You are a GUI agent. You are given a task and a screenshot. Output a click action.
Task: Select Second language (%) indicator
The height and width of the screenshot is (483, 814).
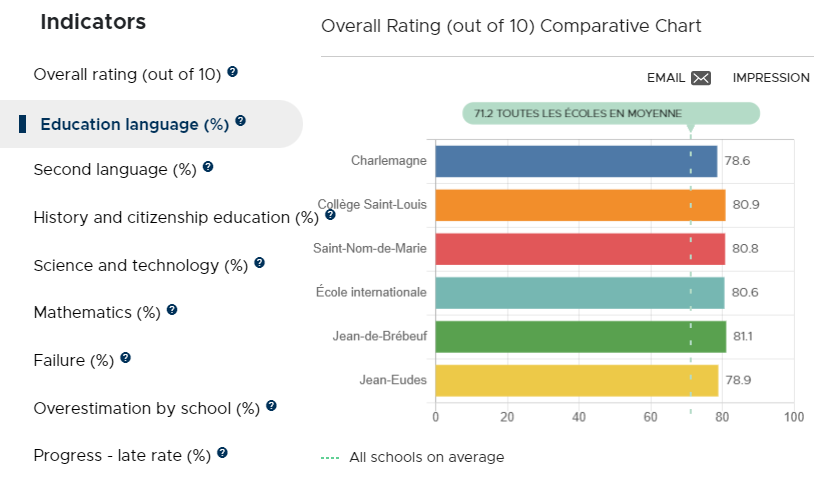[x=115, y=169]
